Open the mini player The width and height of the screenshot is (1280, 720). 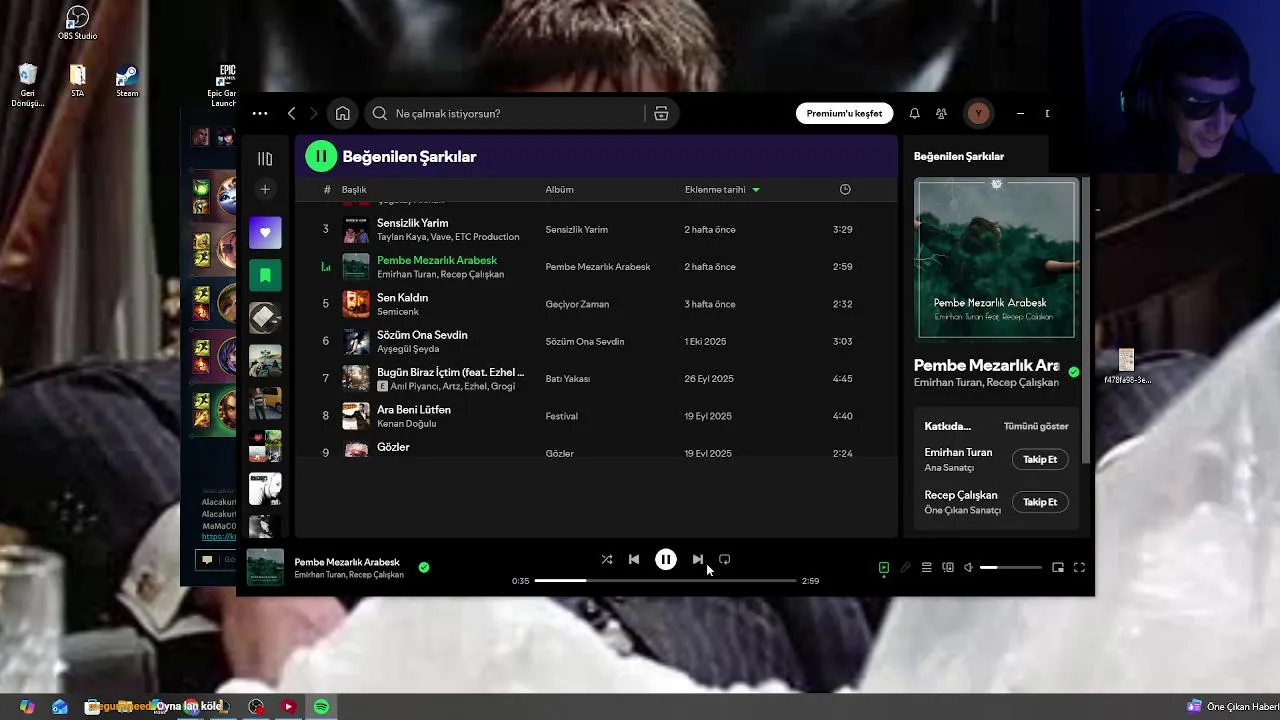(1058, 568)
